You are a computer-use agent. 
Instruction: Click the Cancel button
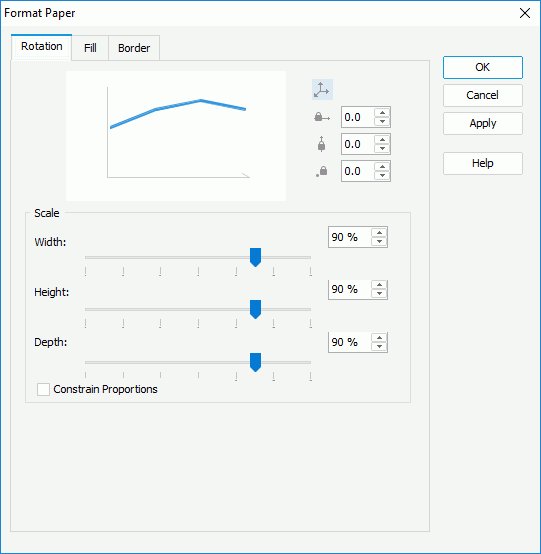[x=483, y=95]
